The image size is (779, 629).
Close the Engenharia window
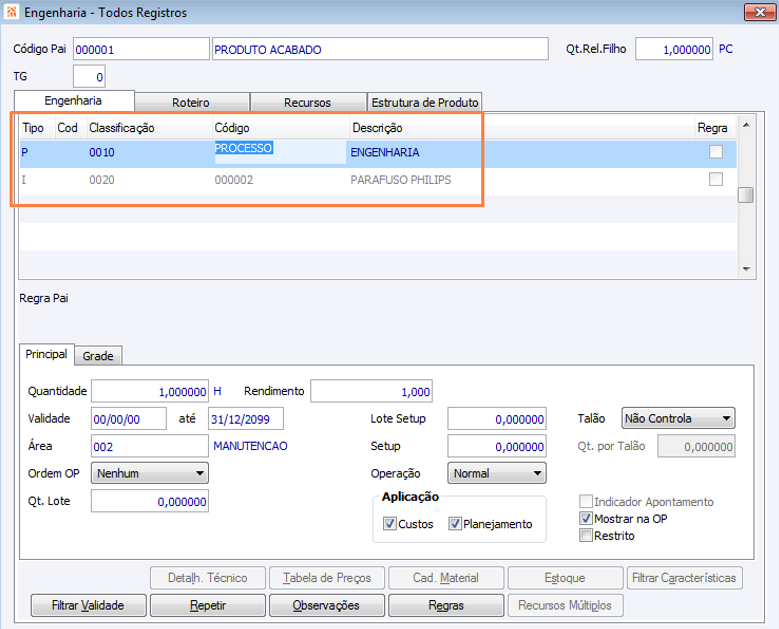(760, 12)
